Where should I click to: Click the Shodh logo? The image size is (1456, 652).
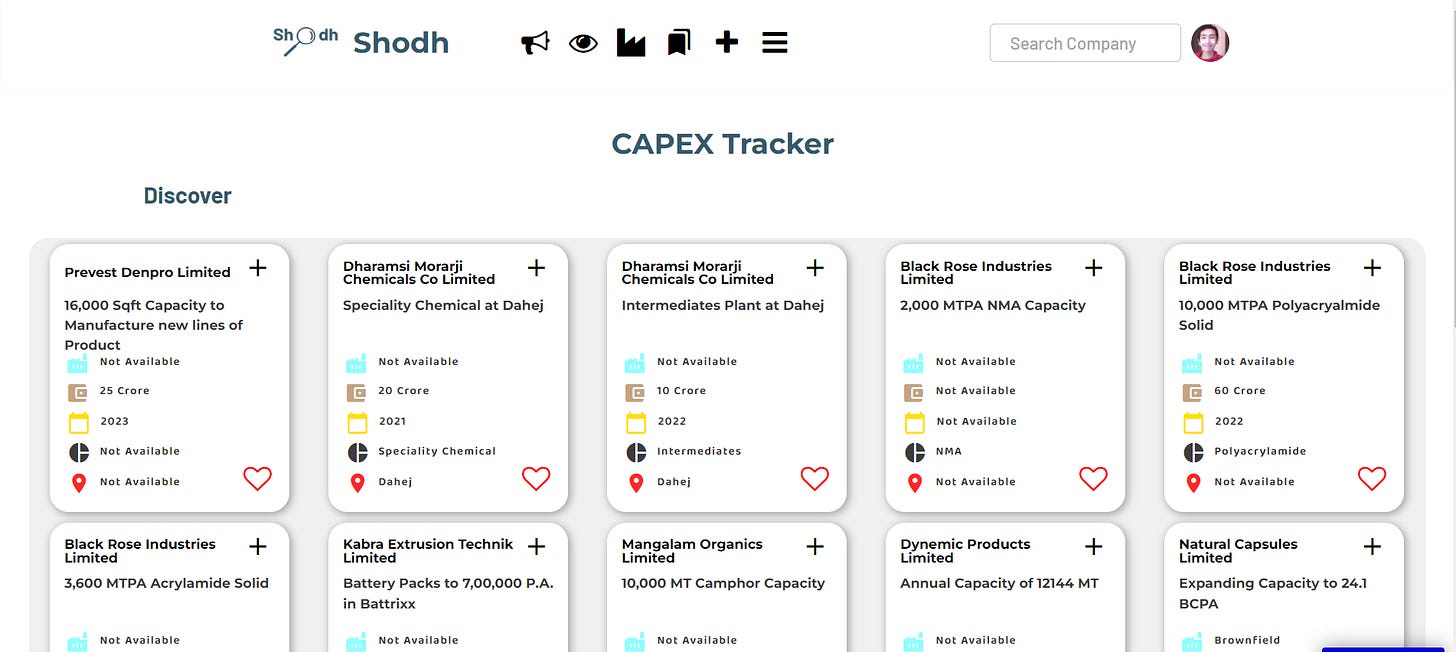pos(361,42)
